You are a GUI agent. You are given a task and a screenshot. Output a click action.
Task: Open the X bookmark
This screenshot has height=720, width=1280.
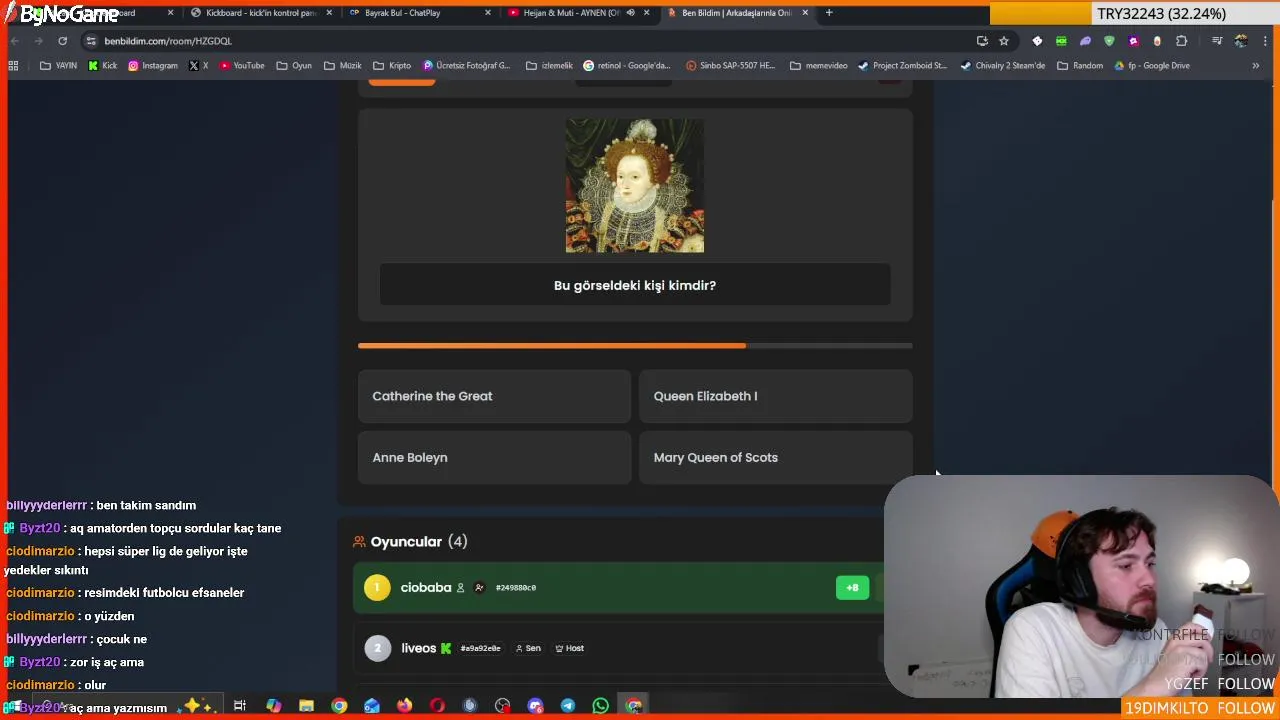point(199,66)
